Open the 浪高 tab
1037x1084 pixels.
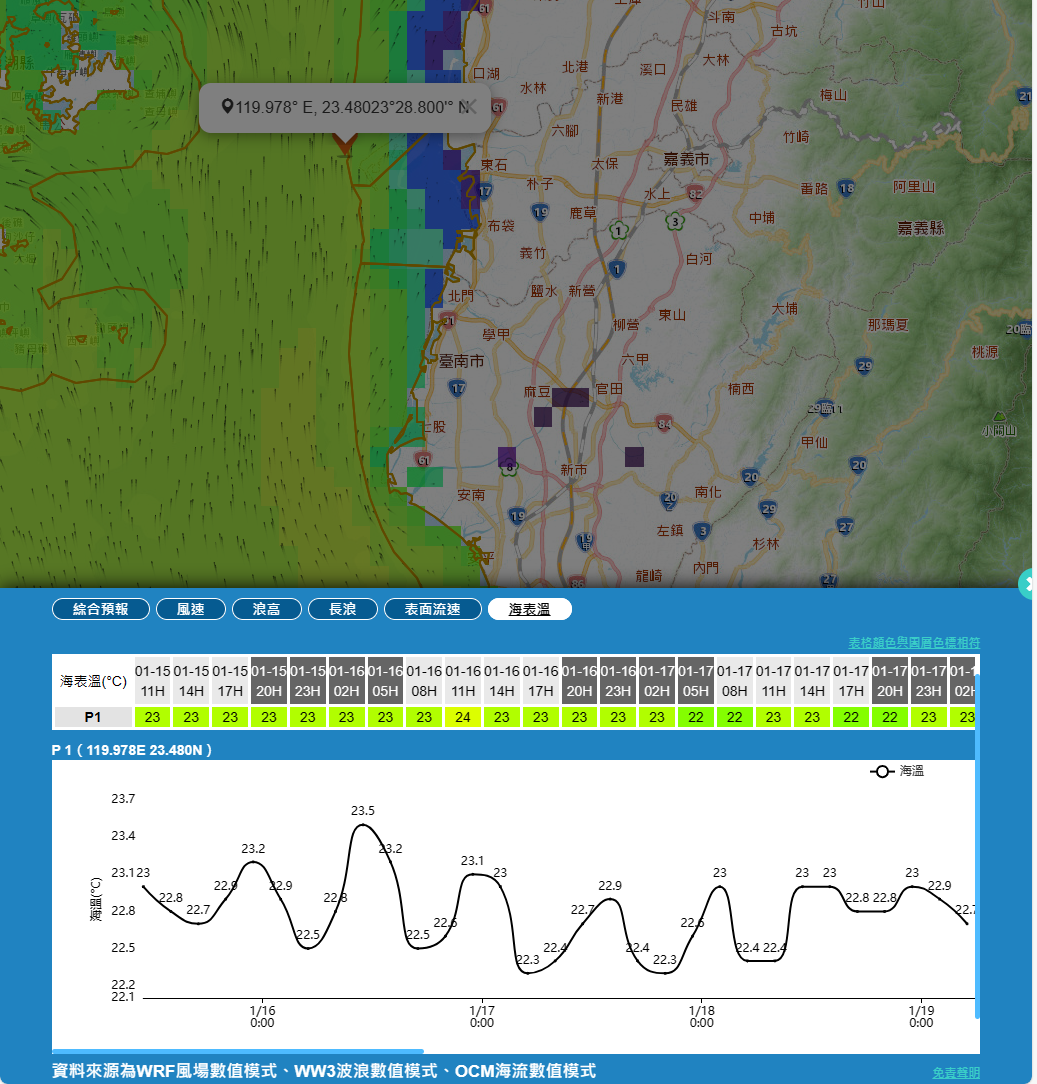click(x=266, y=609)
